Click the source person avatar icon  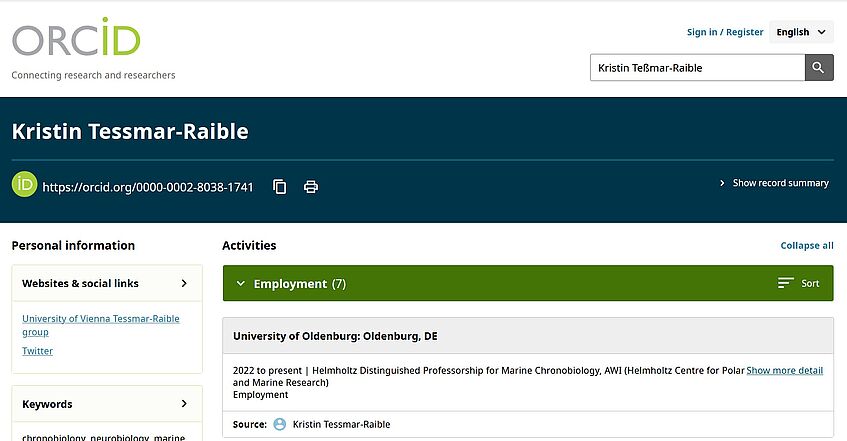coord(280,425)
